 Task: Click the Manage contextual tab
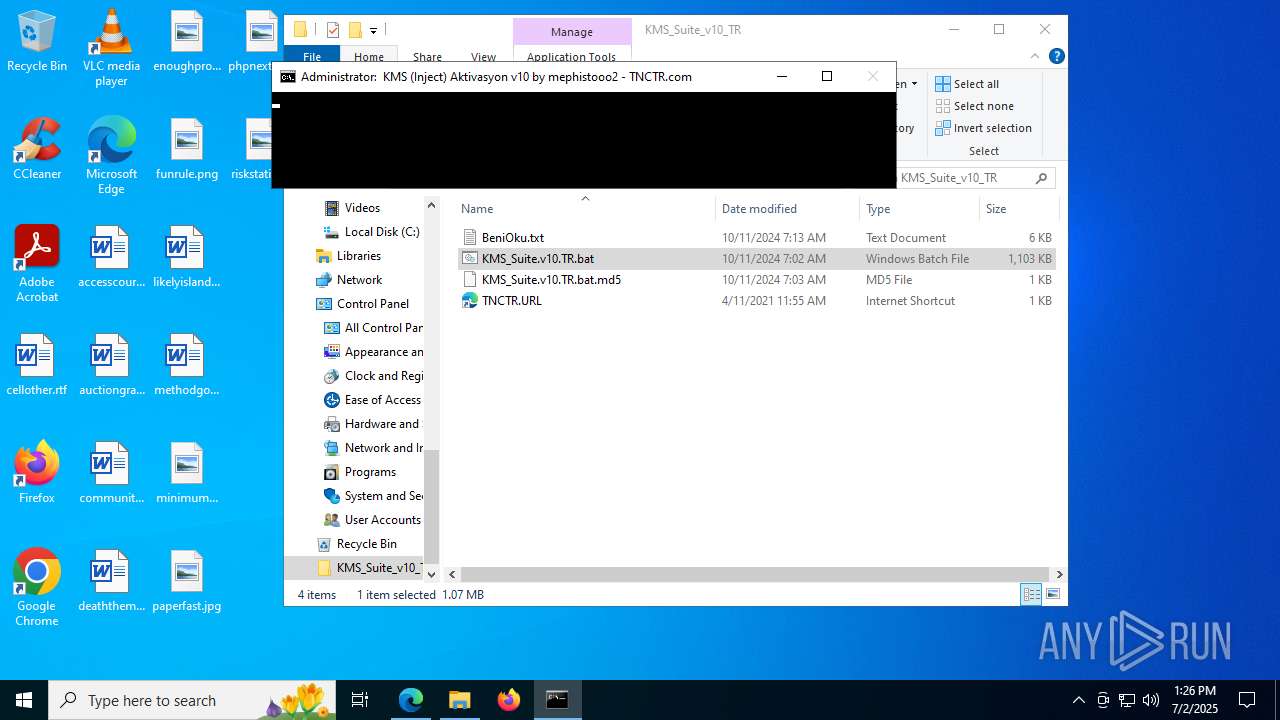pos(572,32)
